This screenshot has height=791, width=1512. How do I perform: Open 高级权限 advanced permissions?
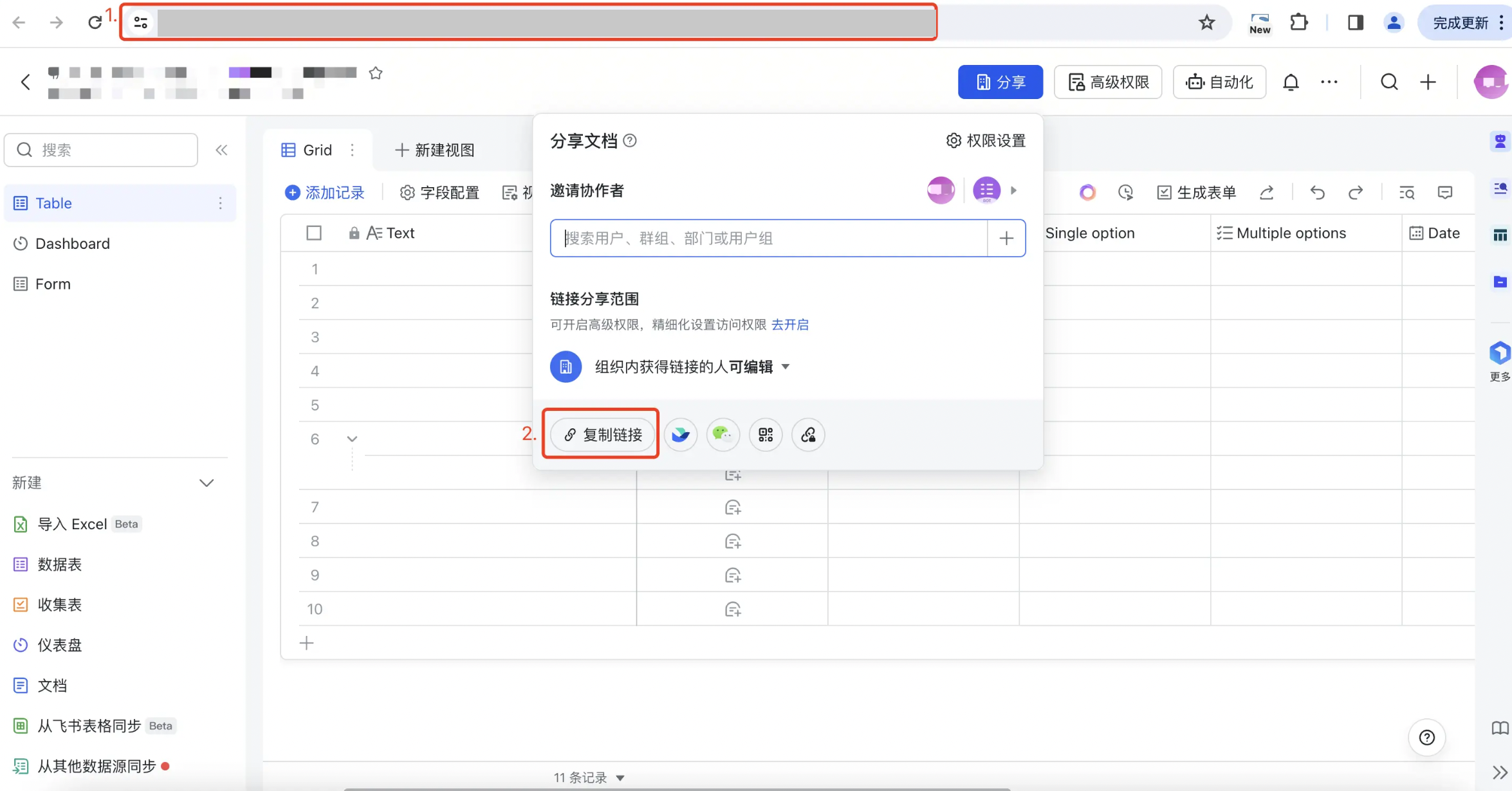point(1108,82)
